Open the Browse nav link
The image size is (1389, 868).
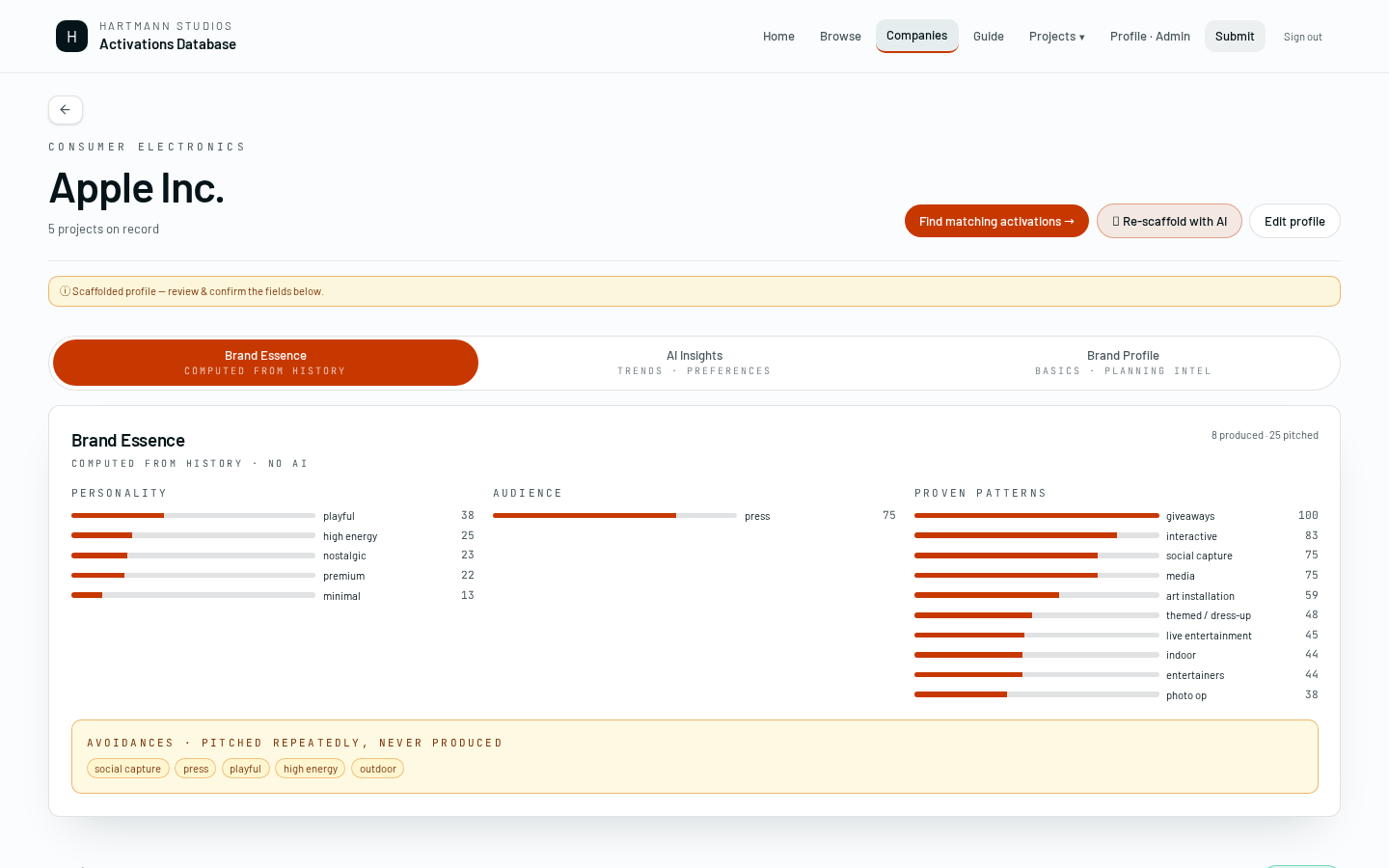pos(840,37)
